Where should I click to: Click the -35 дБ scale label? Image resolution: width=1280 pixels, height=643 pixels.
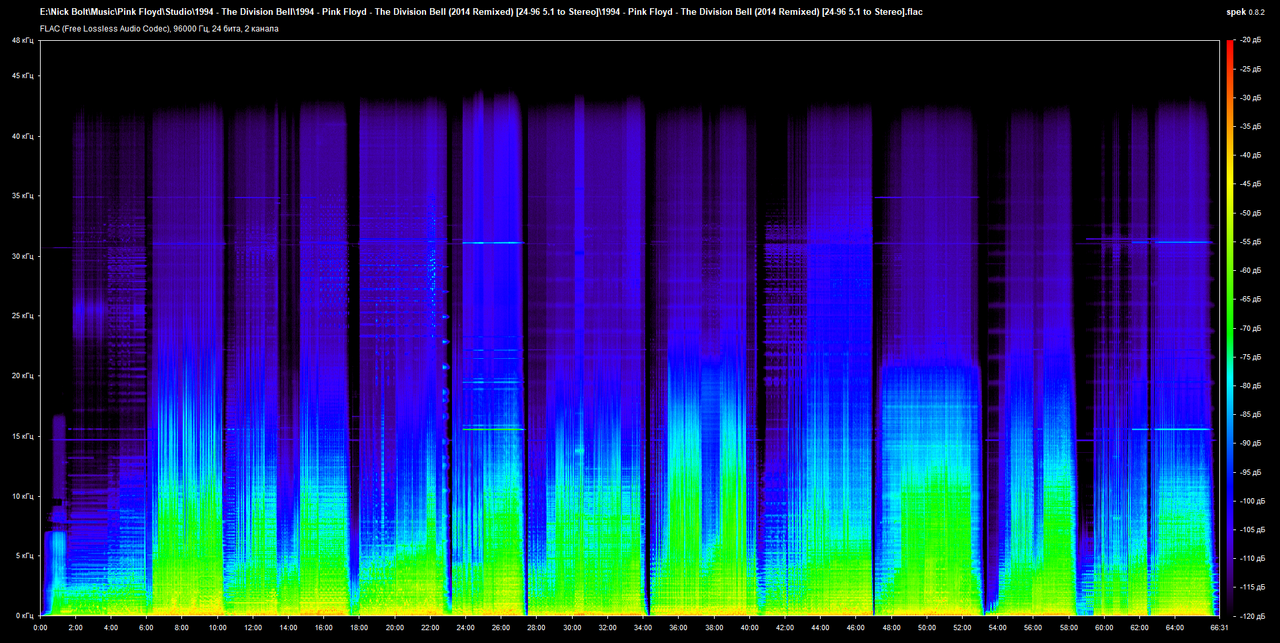[x=1249, y=127]
